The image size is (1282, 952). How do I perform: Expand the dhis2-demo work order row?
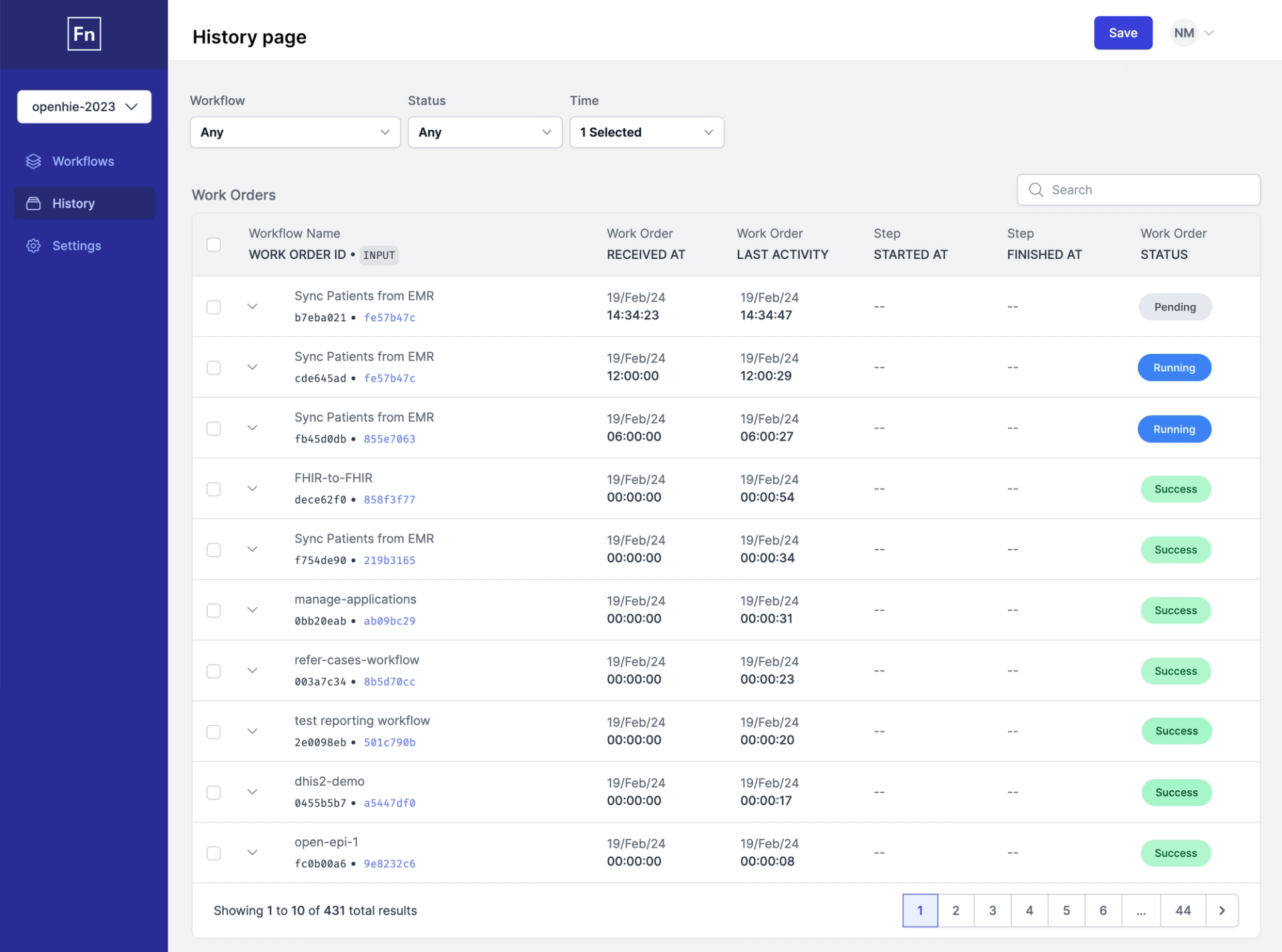coord(252,792)
